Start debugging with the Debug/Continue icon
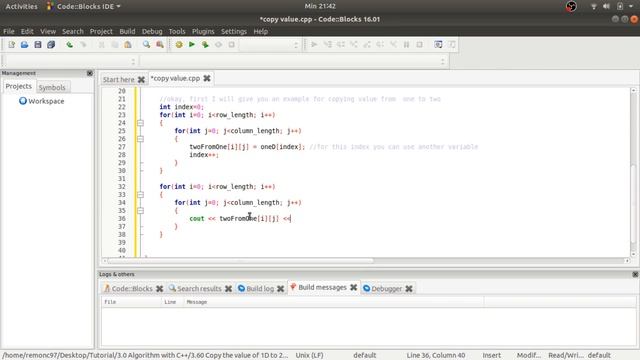 (x=314, y=44)
